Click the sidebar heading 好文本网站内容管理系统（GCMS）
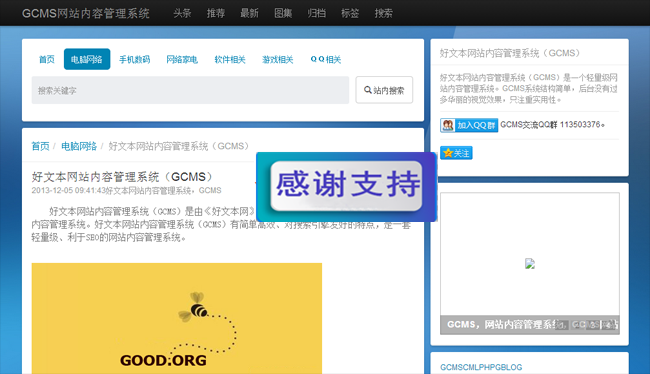This screenshot has width=650, height=374. [x=510, y=53]
